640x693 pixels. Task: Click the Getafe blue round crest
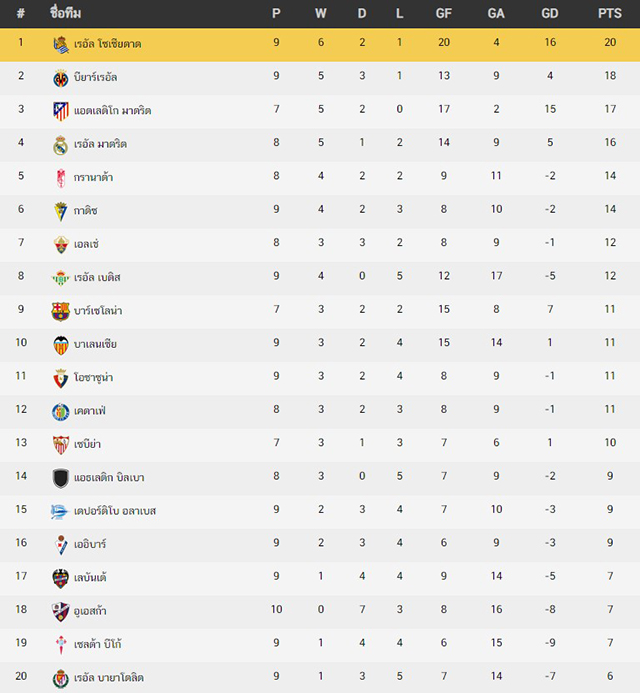click(x=61, y=412)
